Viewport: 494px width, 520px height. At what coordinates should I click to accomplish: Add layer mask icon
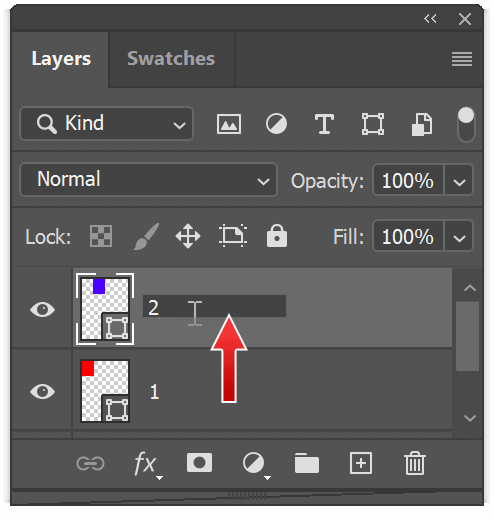point(199,462)
